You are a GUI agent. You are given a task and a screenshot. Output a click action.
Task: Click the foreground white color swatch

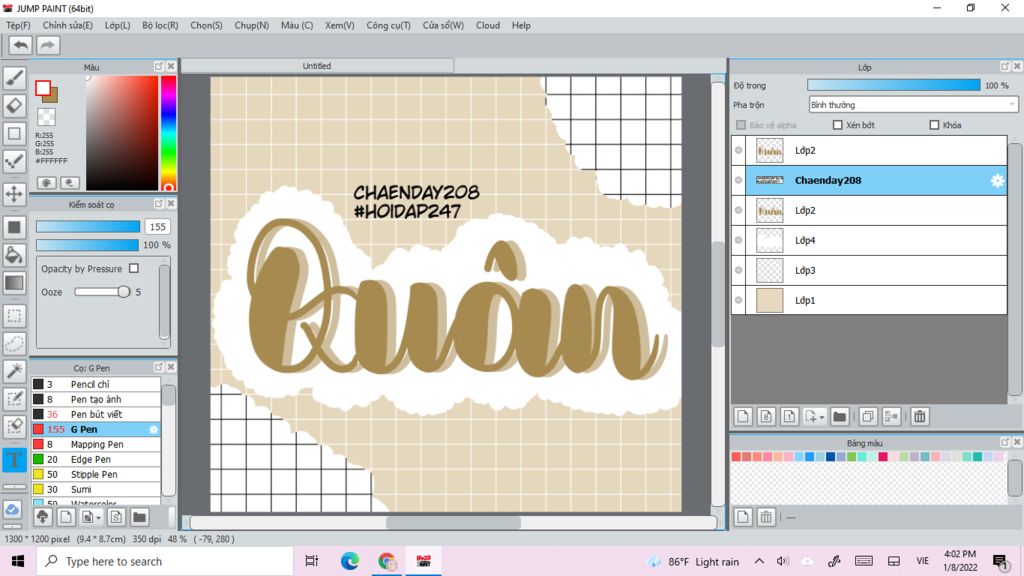pyautogui.click(x=43, y=88)
